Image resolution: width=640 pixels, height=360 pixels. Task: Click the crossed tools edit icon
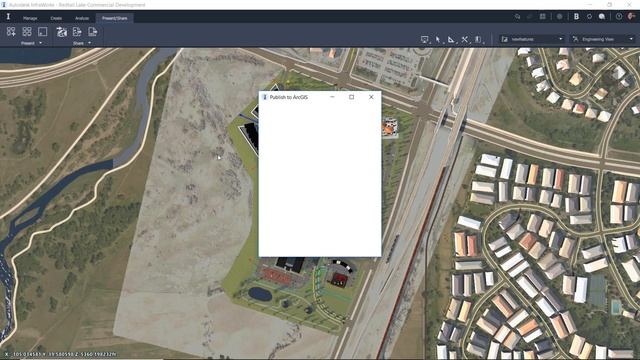[464, 40]
